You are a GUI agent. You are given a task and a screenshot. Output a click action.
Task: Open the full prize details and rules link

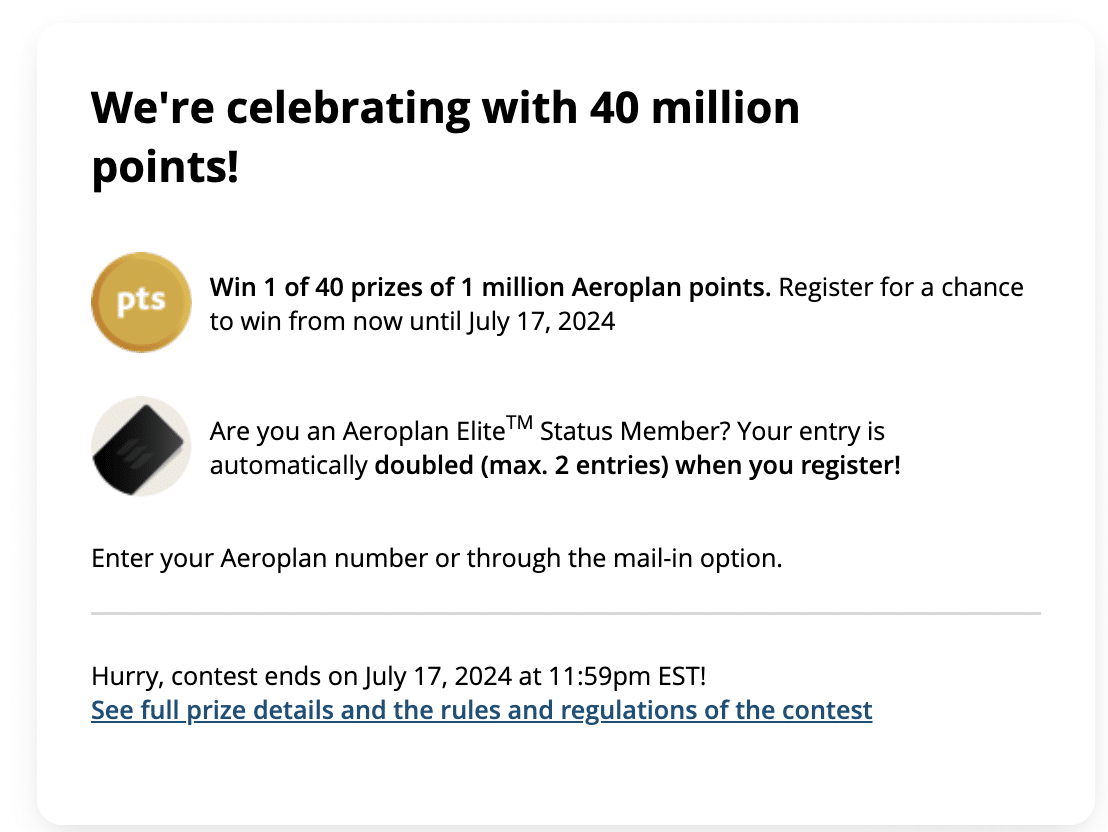click(481, 711)
